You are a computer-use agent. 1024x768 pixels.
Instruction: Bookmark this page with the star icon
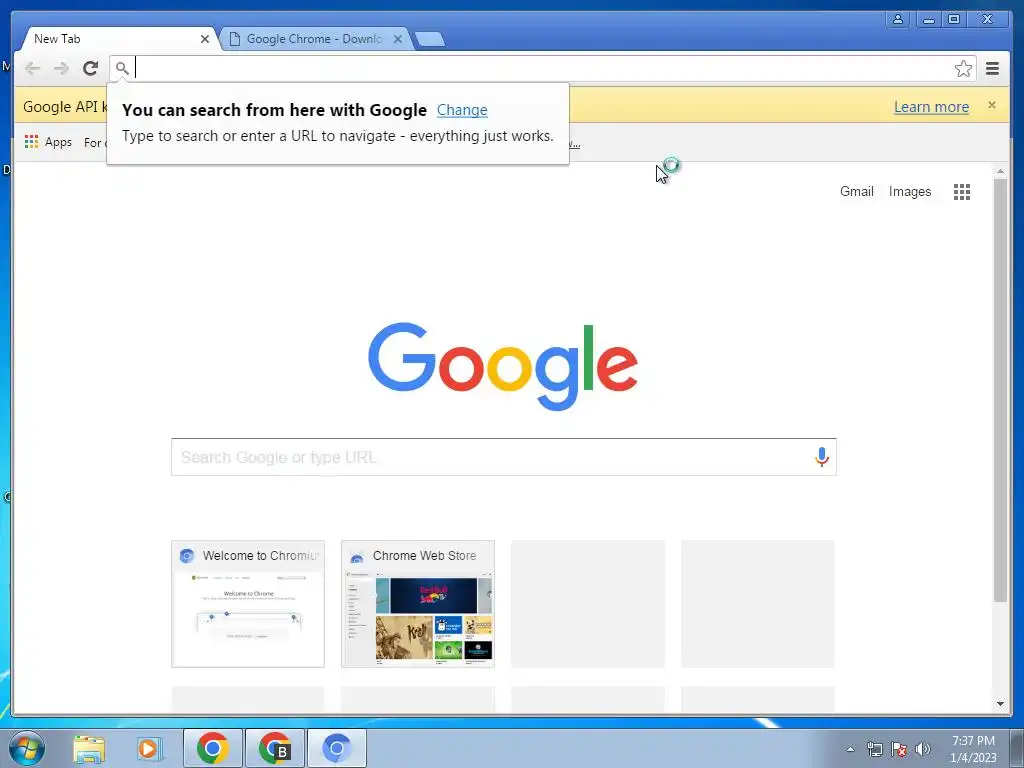tap(963, 69)
